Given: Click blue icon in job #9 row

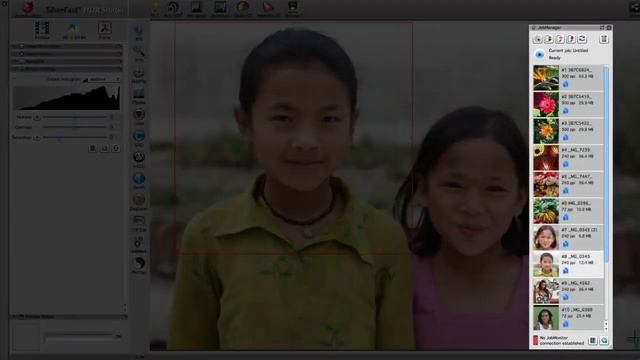Looking at the screenshot, I should (566, 298).
